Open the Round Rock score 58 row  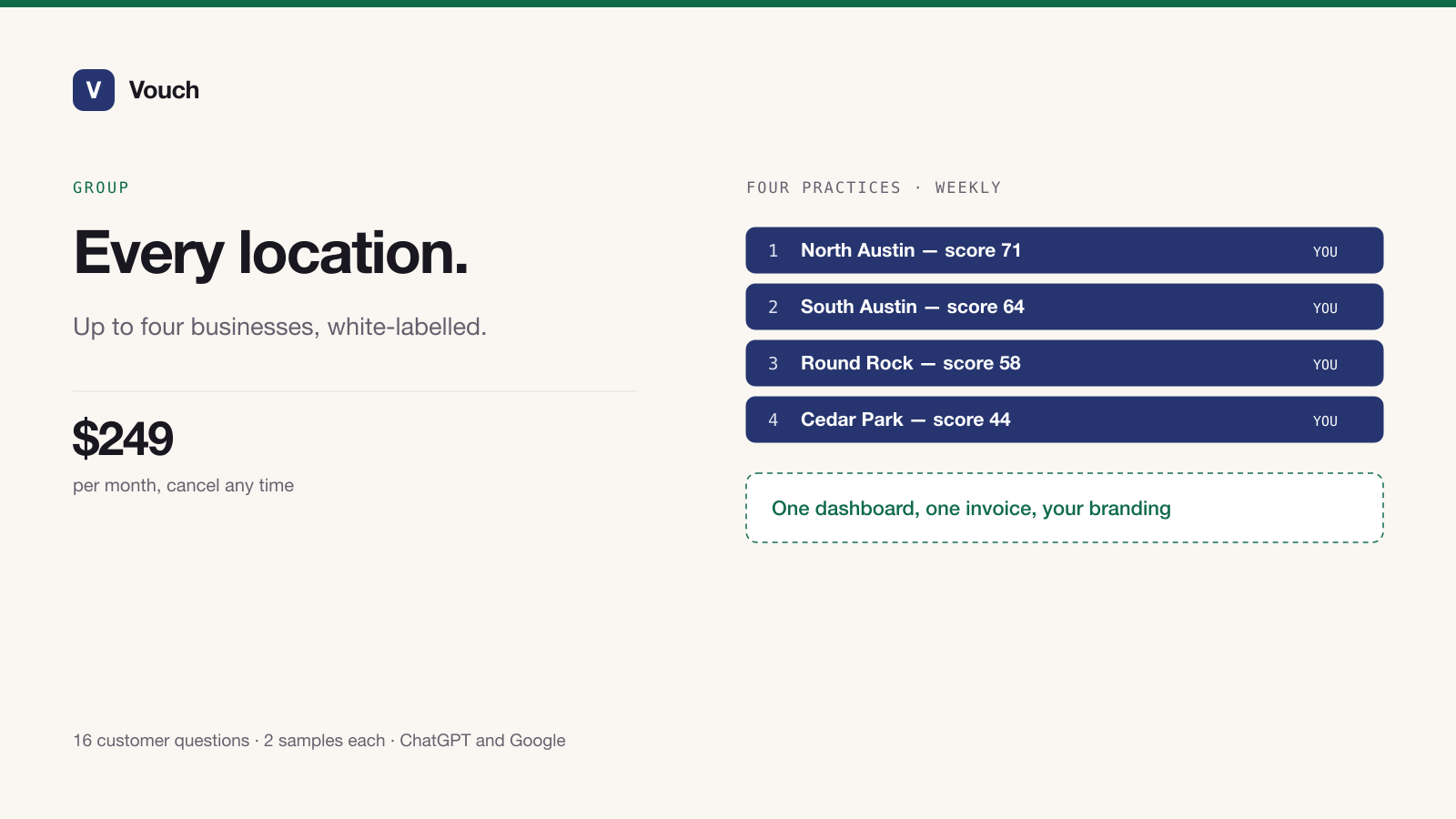pos(1065,363)
